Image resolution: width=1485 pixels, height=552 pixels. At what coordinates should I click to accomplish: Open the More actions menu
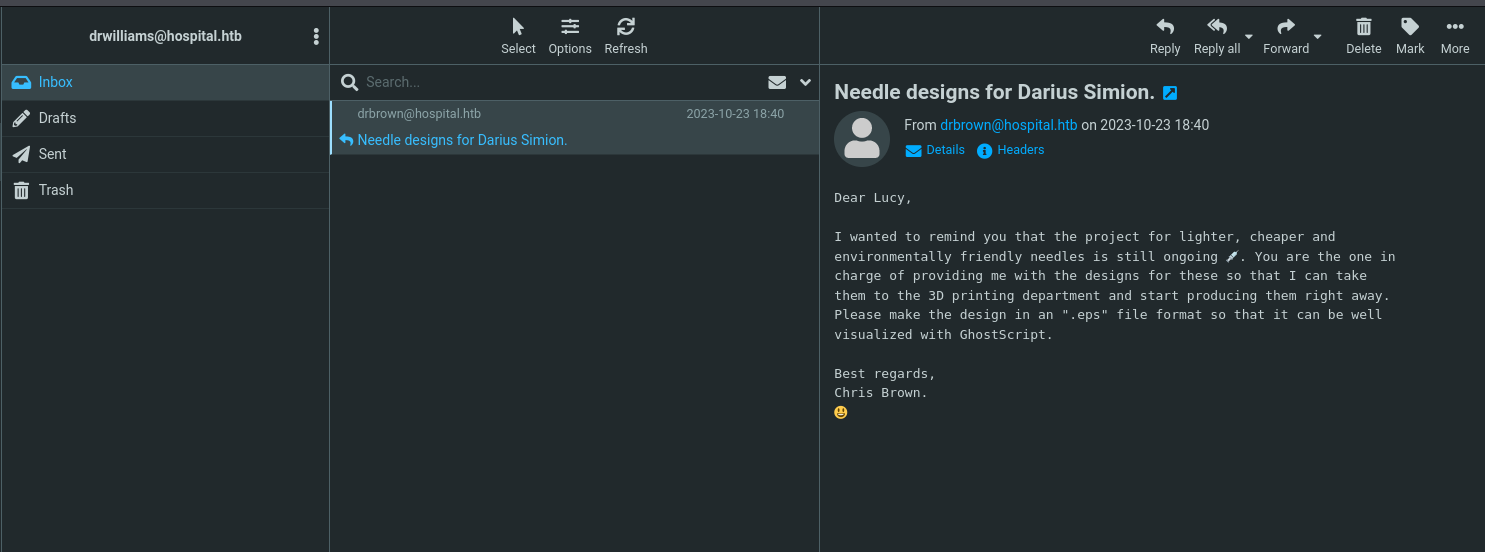coord(1454,36)
